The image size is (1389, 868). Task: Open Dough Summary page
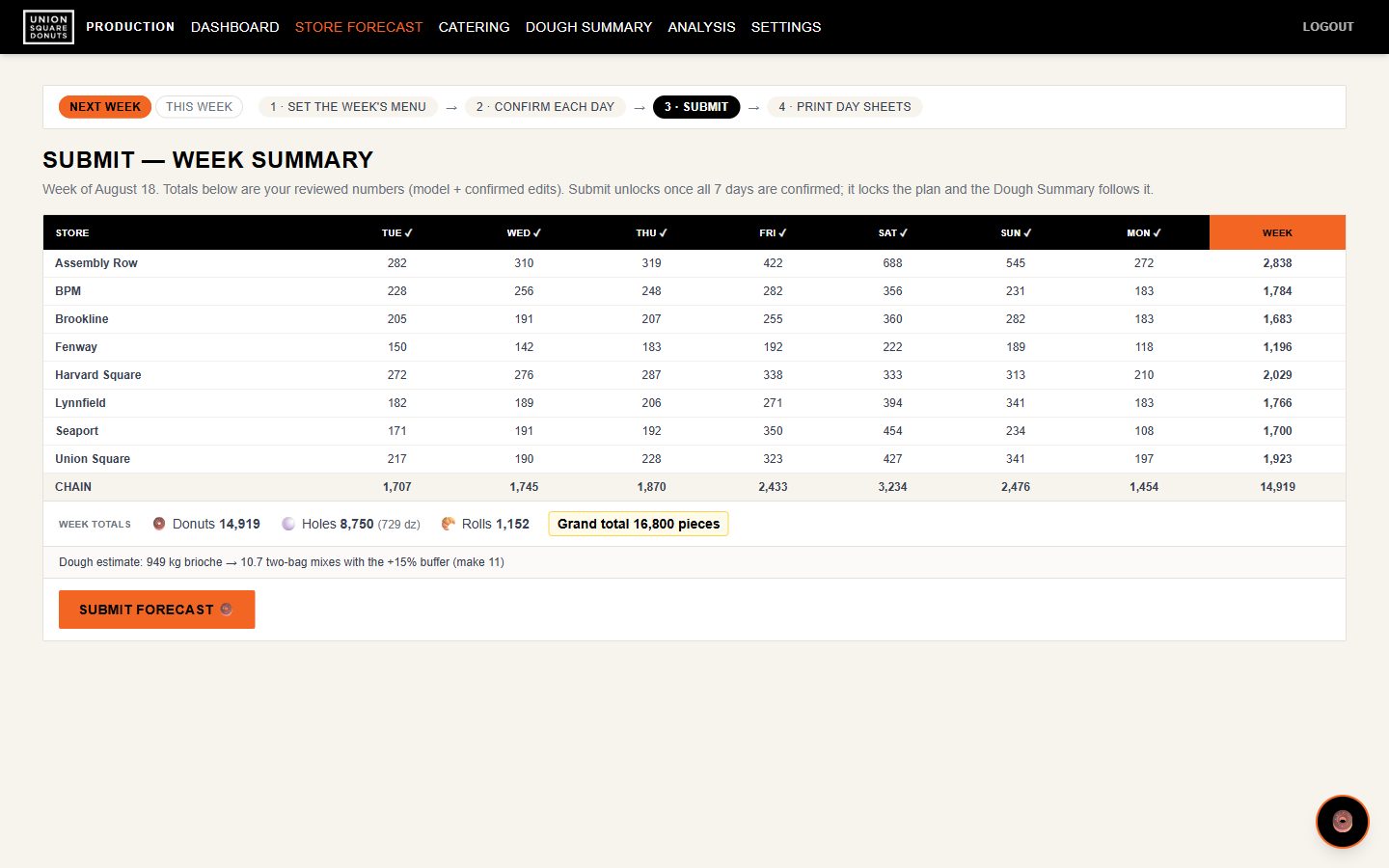coord(588,27)
